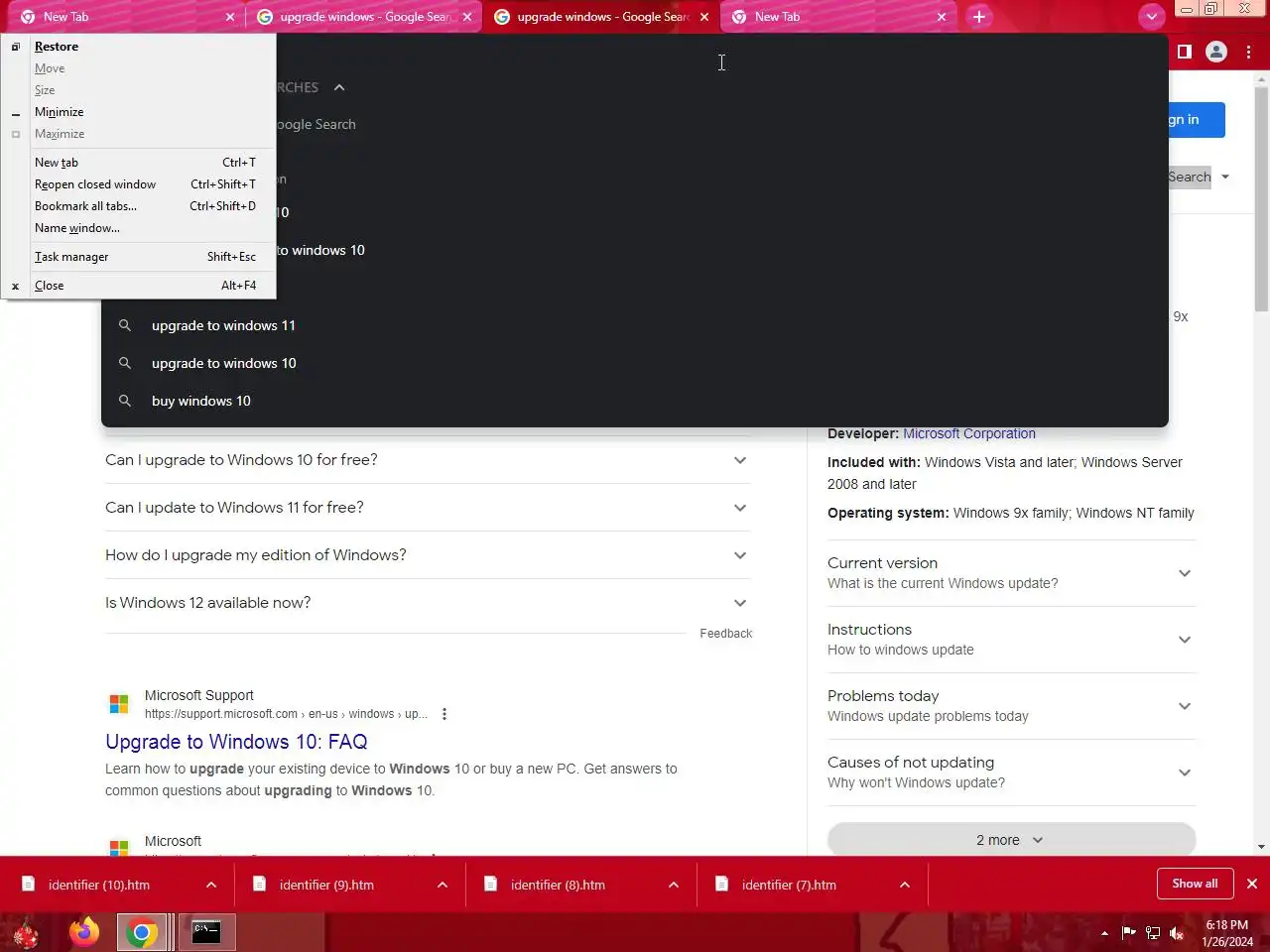Click the Google Sign in button

point(1196,120)
